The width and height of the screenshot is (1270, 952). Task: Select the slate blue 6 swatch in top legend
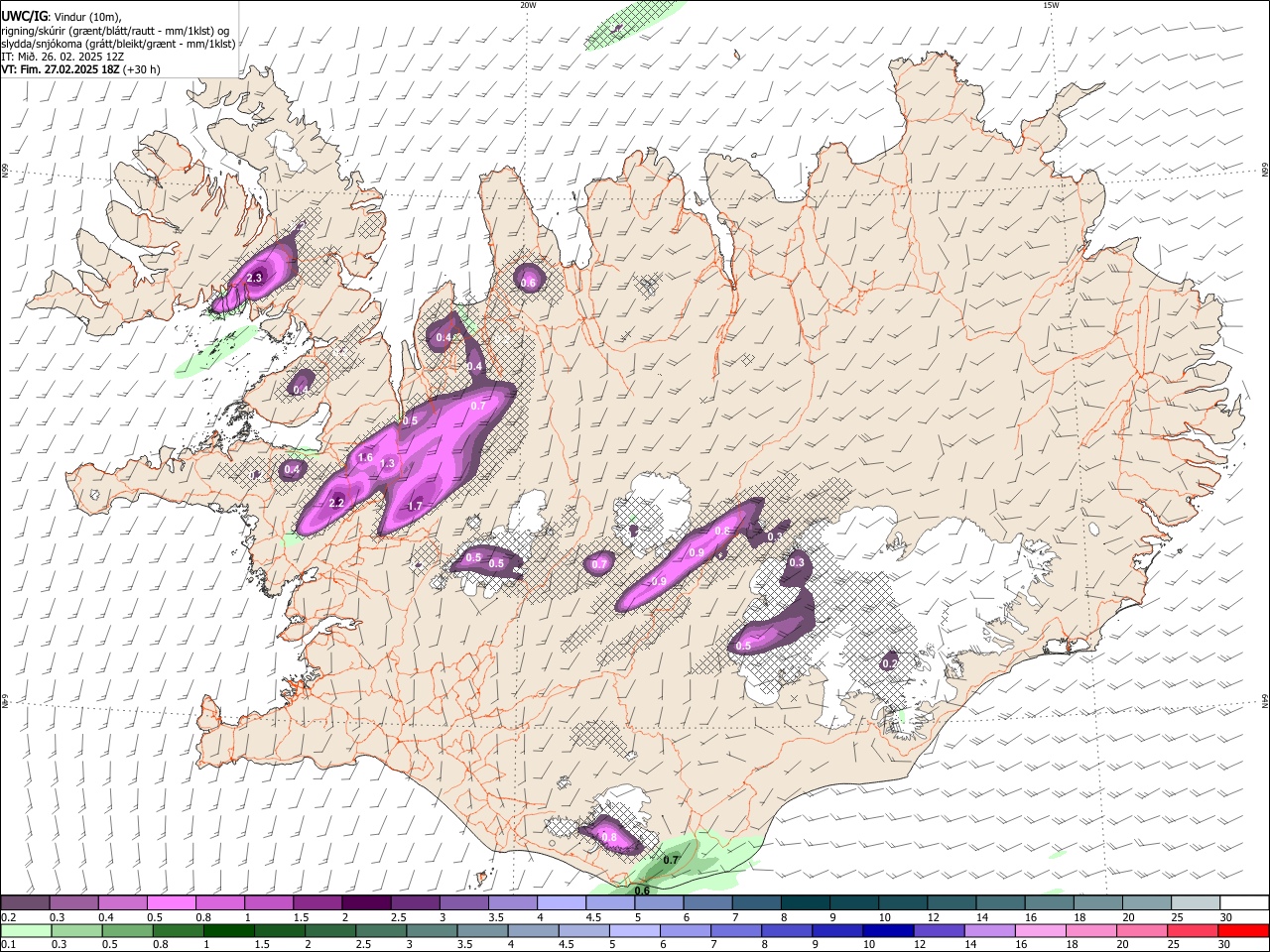(708, 903)
